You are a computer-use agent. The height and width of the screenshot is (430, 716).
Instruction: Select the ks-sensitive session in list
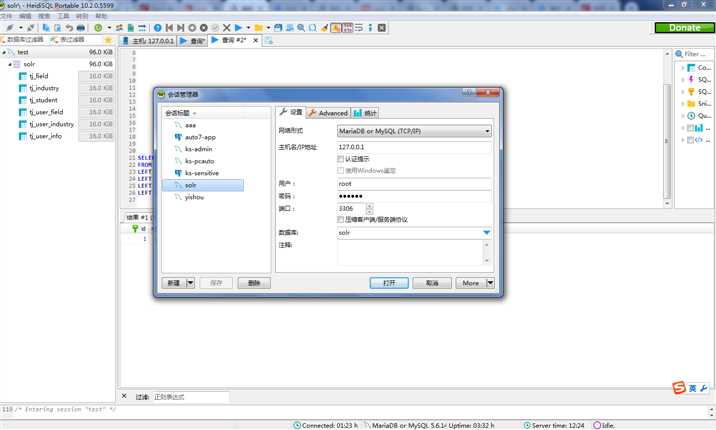click(202, 173)
